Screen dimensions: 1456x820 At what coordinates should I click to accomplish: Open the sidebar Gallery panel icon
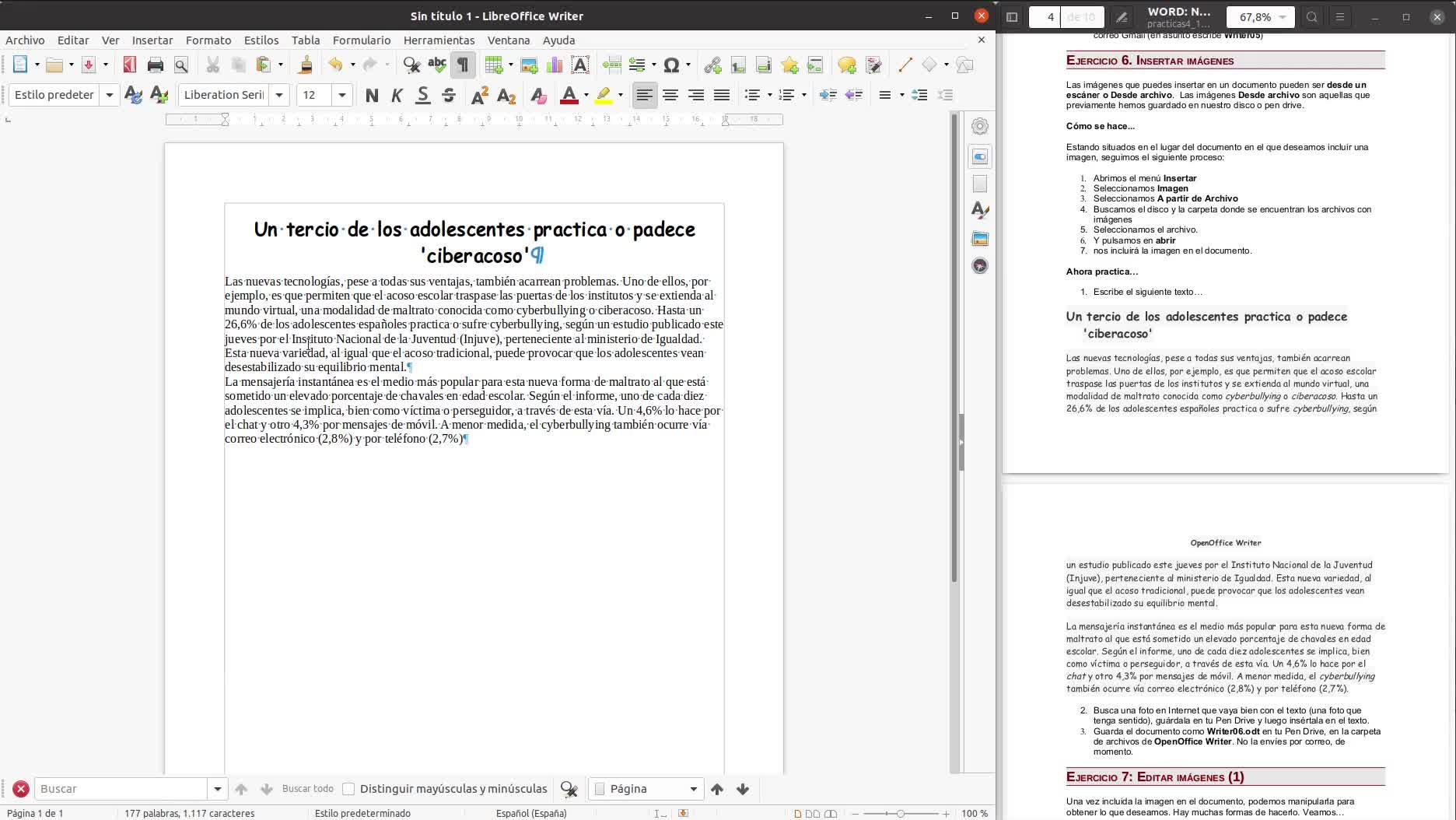[980, 239]
